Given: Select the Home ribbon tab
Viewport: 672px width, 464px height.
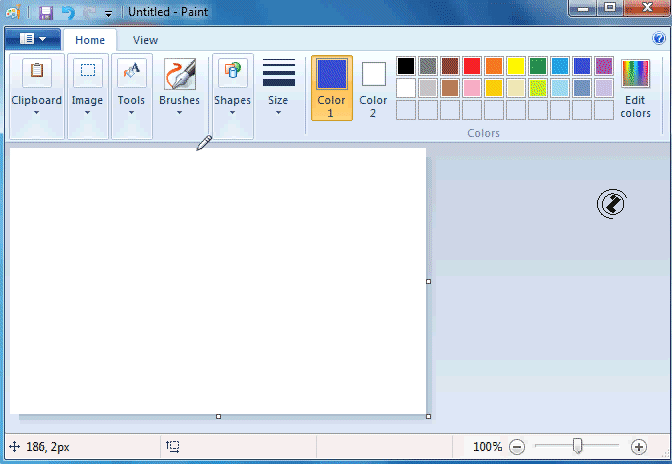Looking at the screenshot, I should click(x=90, y=40).
